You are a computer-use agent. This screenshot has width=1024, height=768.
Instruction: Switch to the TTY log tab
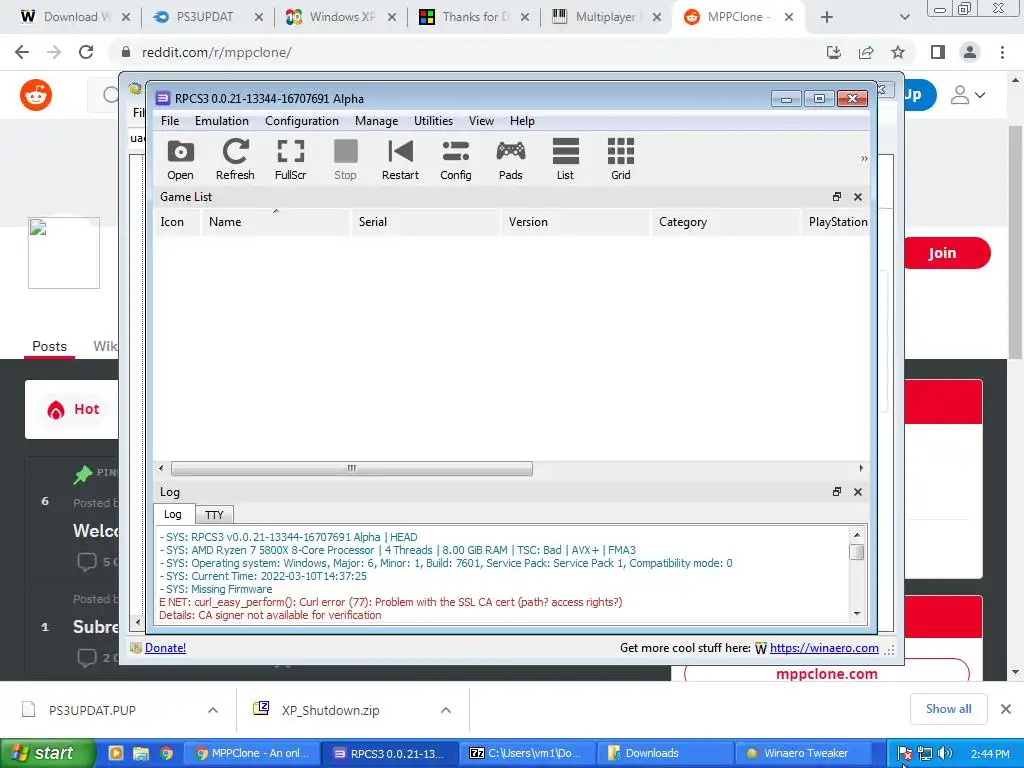coord(214,515)
